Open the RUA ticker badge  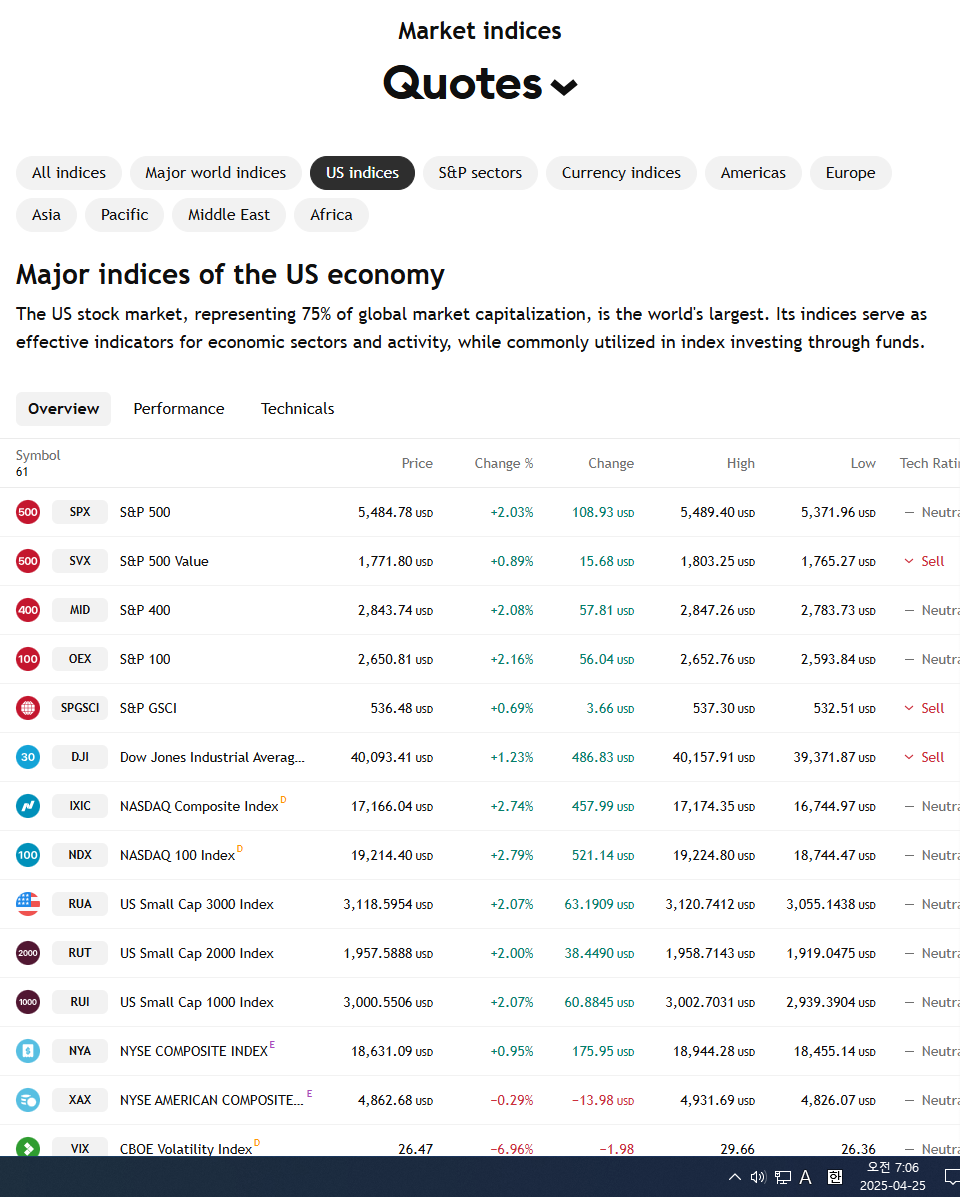click(80, 904)
